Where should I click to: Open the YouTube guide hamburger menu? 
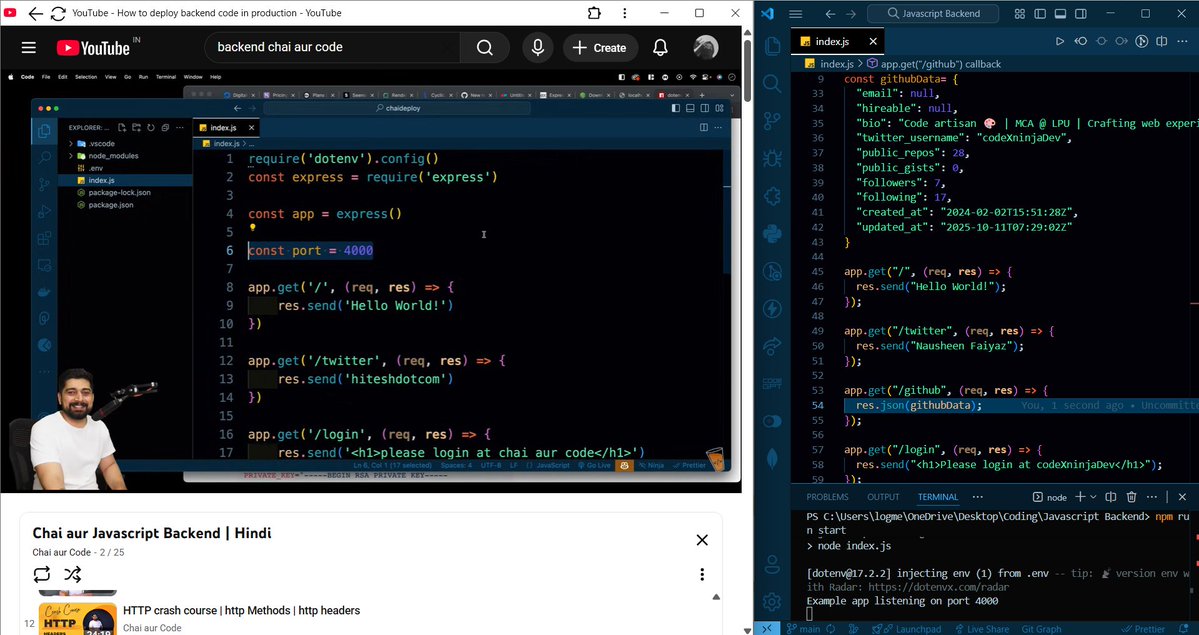pyautogui.click(x=29, y=47)
